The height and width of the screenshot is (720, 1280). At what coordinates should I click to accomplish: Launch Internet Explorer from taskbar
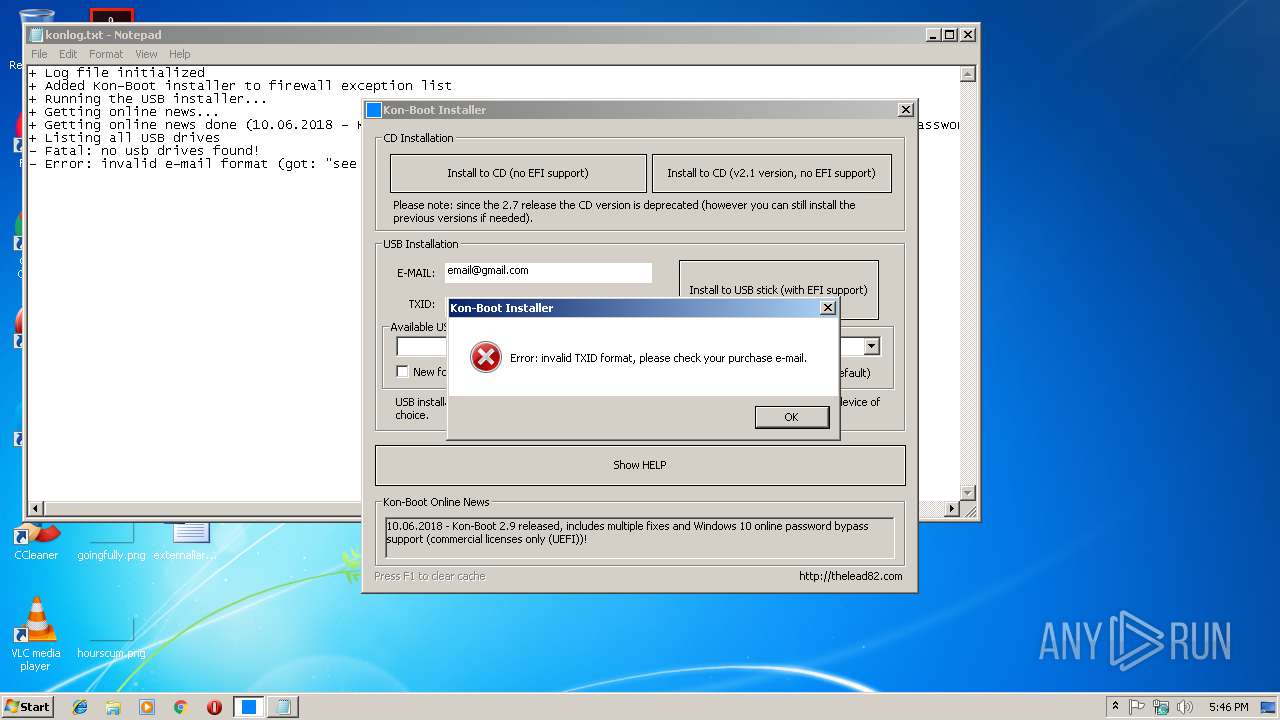80,707
